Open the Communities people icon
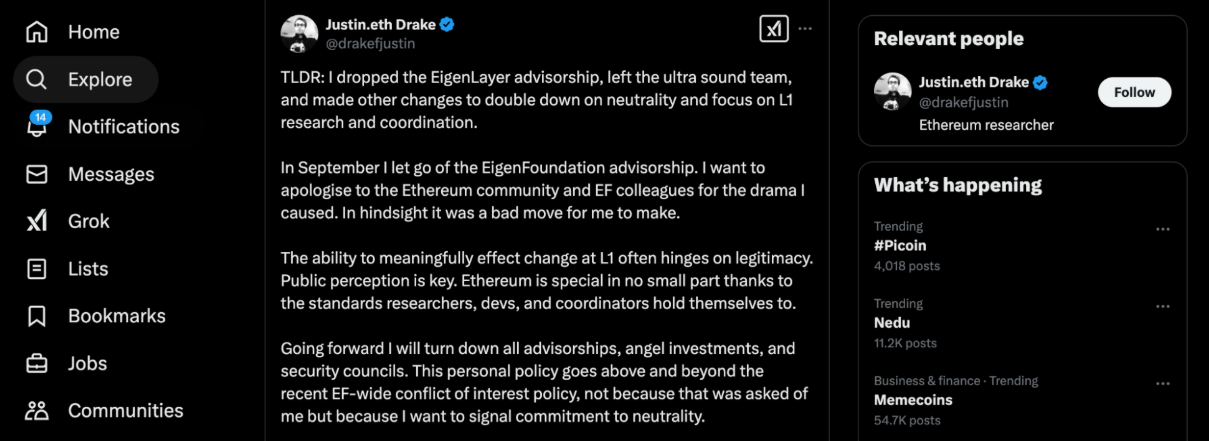This screenshot has height=441, width=1209. [37, 410]
